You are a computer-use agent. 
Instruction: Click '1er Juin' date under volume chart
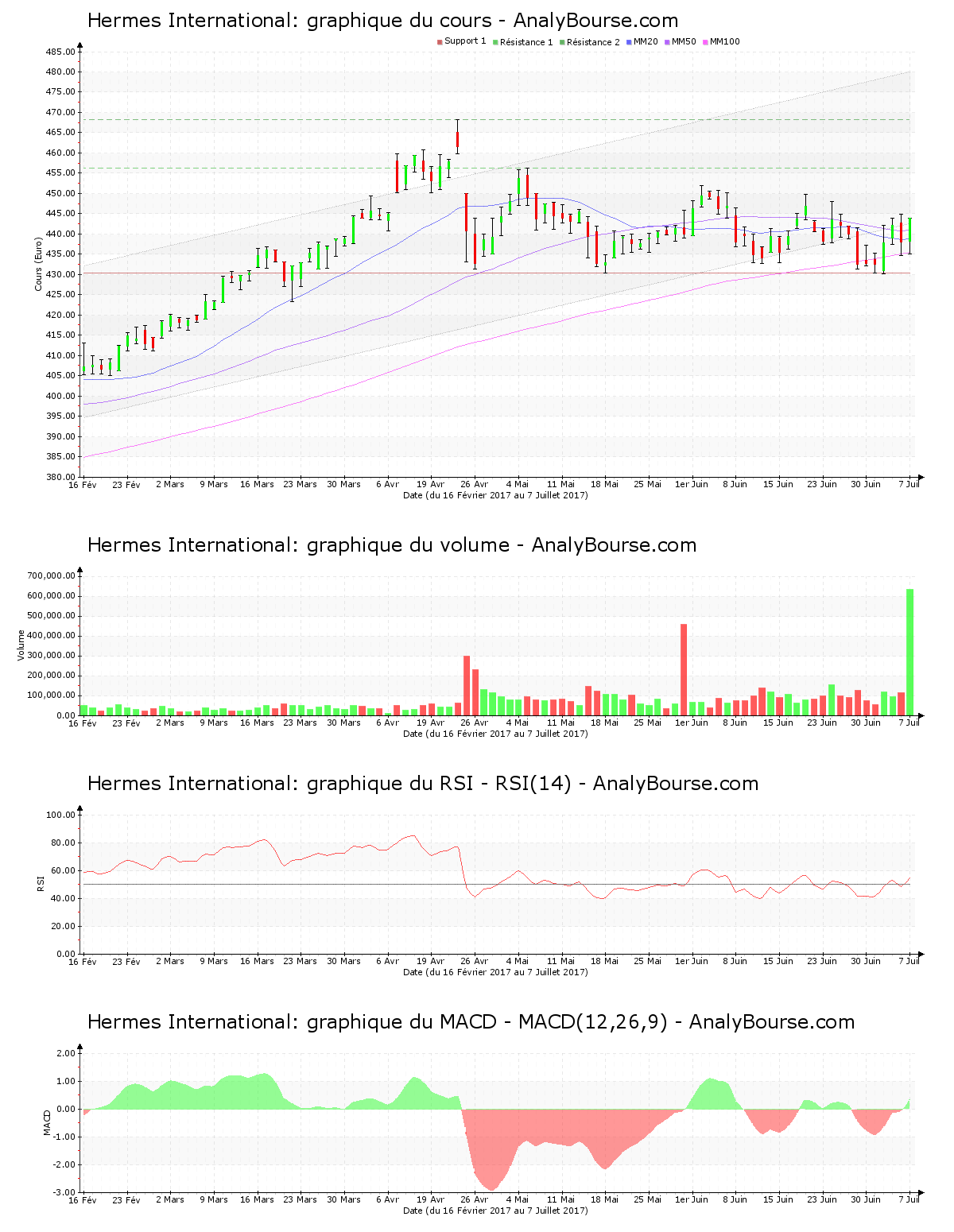[x=692, y=723]
